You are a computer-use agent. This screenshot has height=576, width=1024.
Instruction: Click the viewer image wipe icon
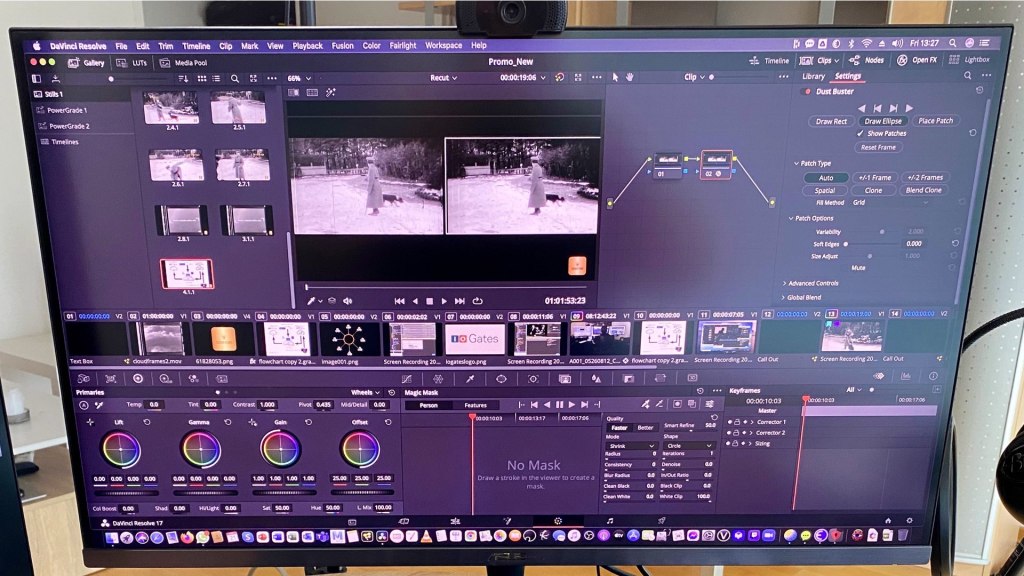pyautogui.click(x=294, y=93)
